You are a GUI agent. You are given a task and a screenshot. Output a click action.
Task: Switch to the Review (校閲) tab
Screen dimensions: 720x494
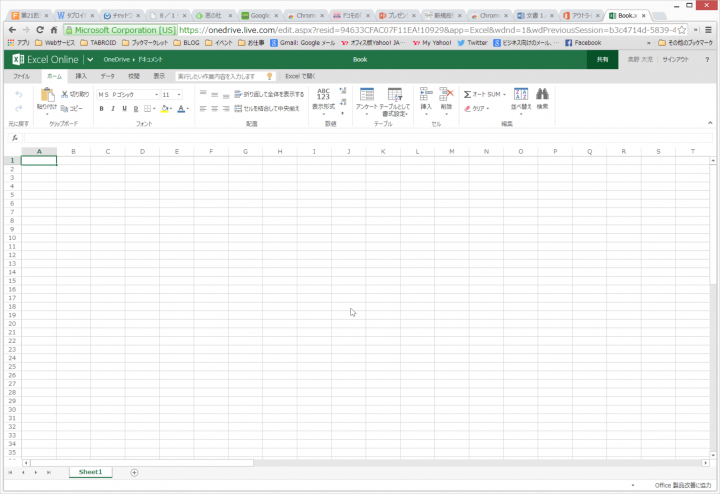click(x=134, y=76)
